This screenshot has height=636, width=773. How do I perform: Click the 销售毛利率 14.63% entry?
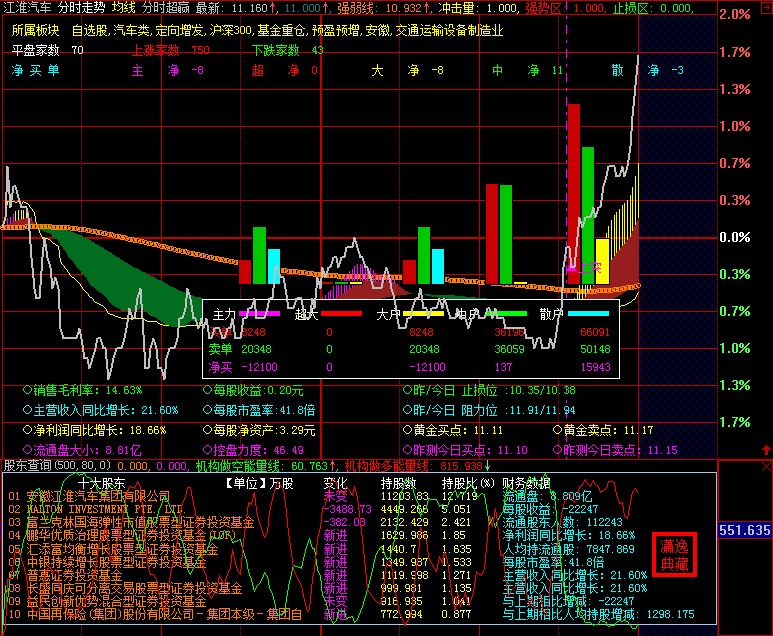[x=83, y=390]
